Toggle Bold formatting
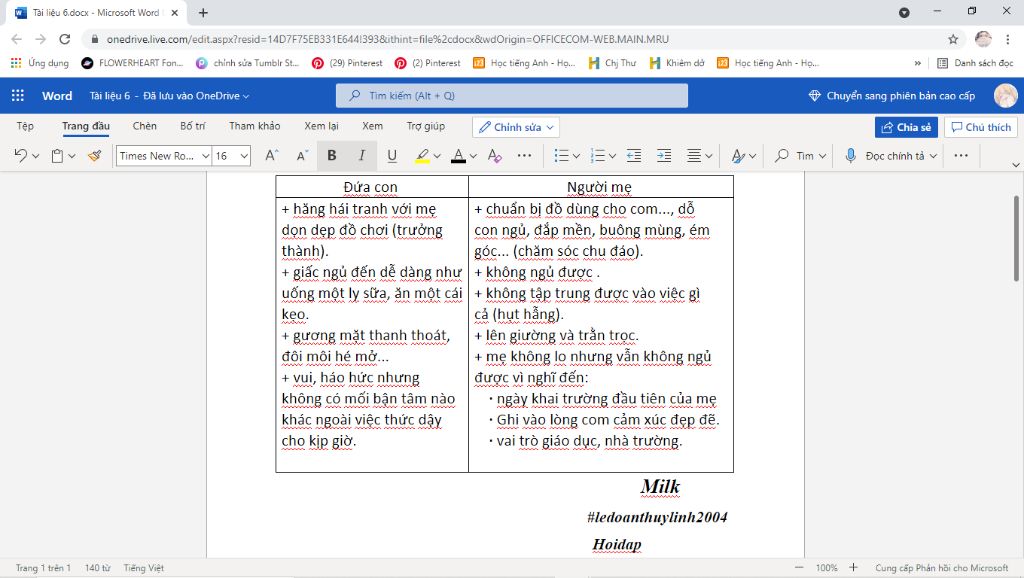The image size is (1024, 578). [332, 155]
